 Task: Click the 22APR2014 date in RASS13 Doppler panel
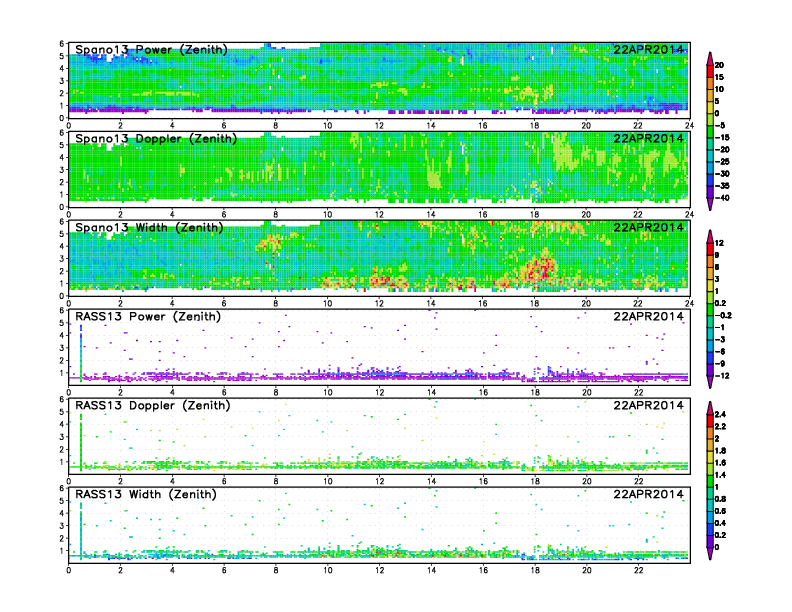pyautogui.click(x=648, y=405)
